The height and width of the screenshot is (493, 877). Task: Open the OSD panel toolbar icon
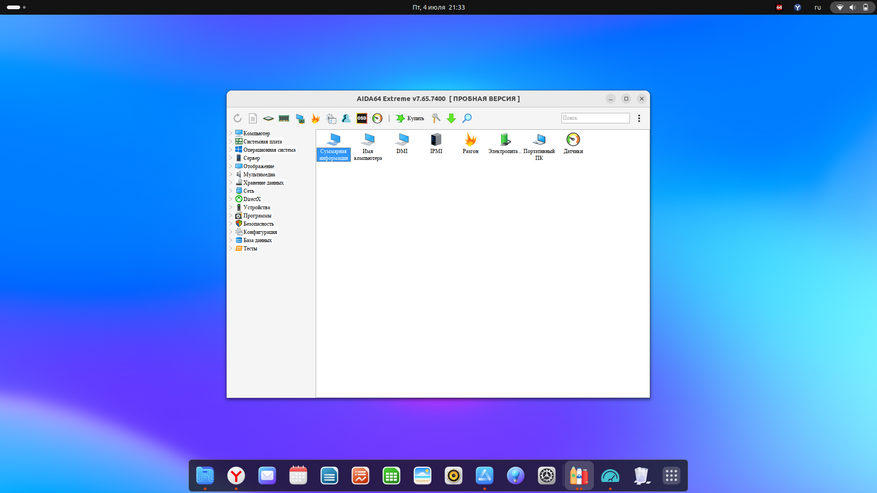pyautogui.click(x=362, y=119)
